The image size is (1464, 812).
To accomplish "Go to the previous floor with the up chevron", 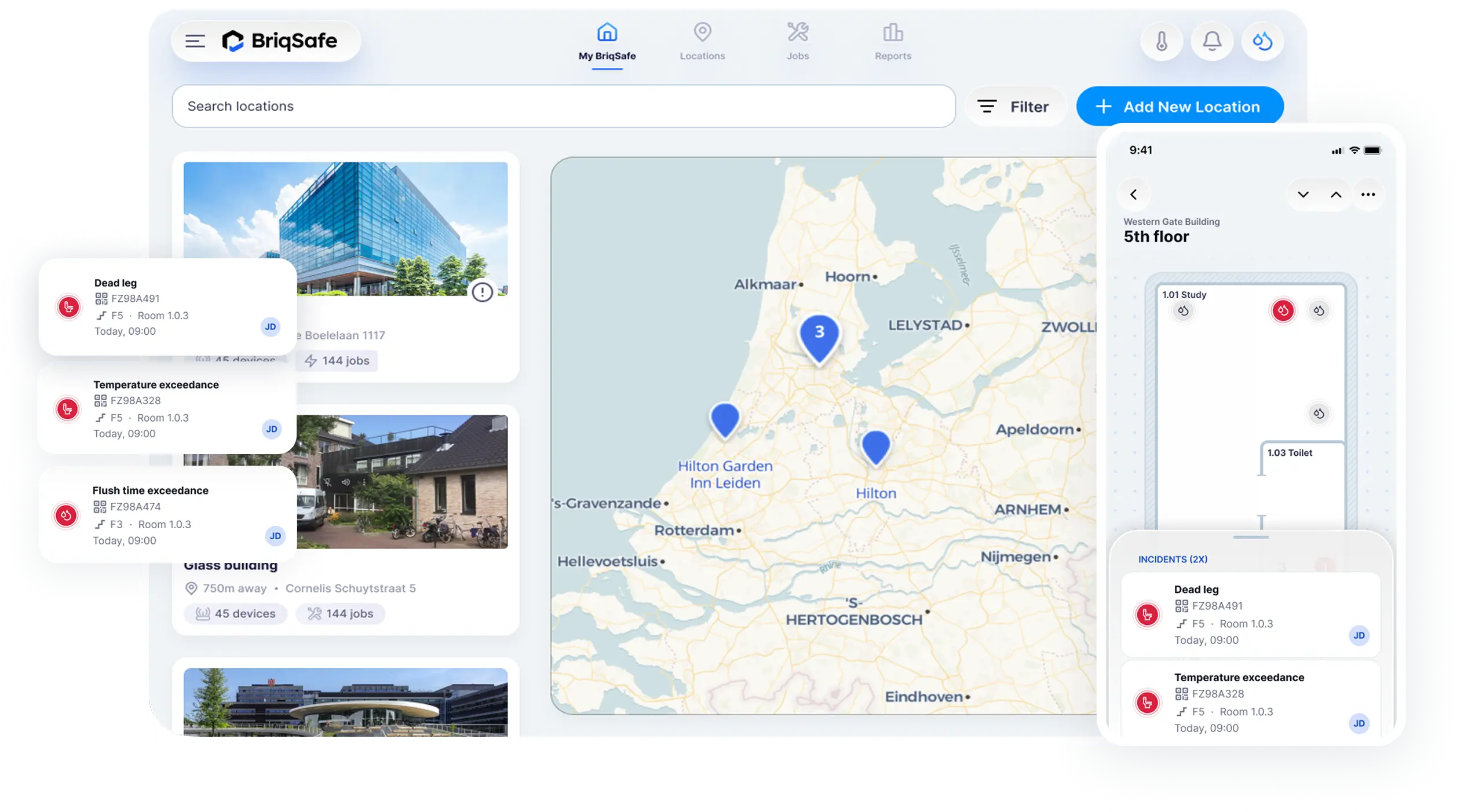I will click(x=1335, y=195).
